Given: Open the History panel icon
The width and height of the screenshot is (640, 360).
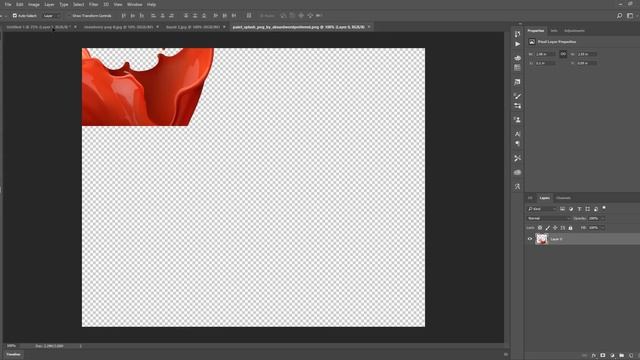Looking at the screenshot, I should click(518, 34).
